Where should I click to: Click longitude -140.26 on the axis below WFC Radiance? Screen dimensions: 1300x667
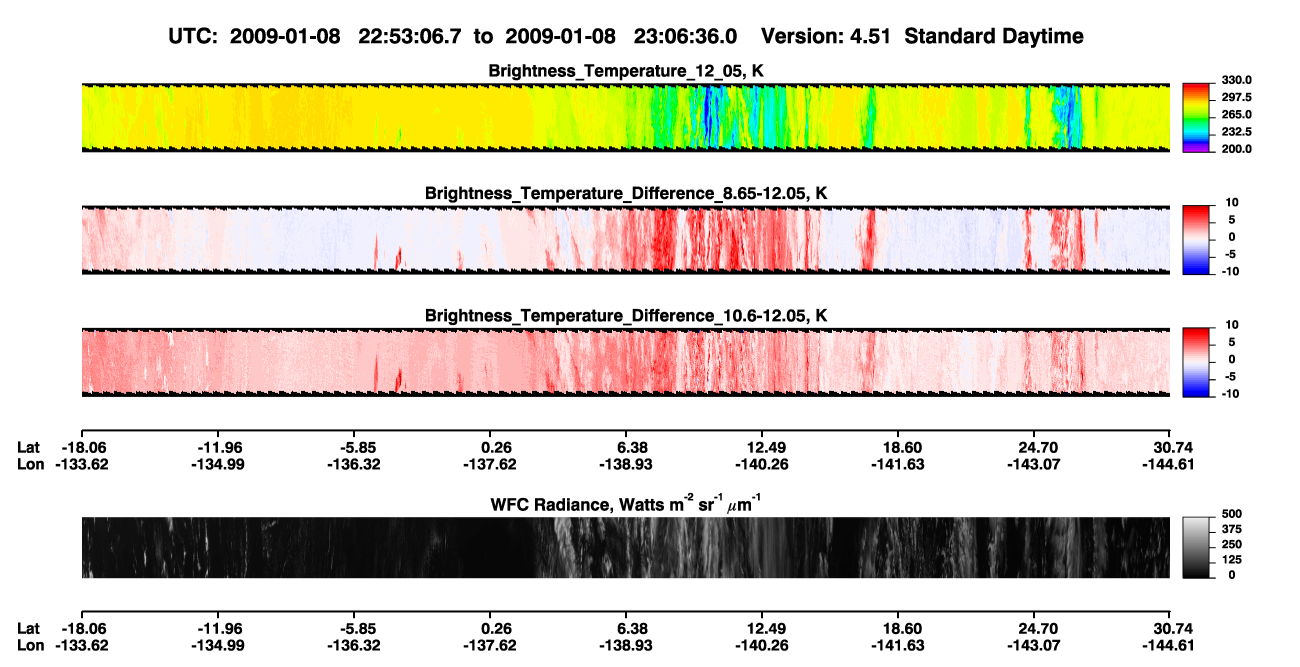click(x=762, y=645)
